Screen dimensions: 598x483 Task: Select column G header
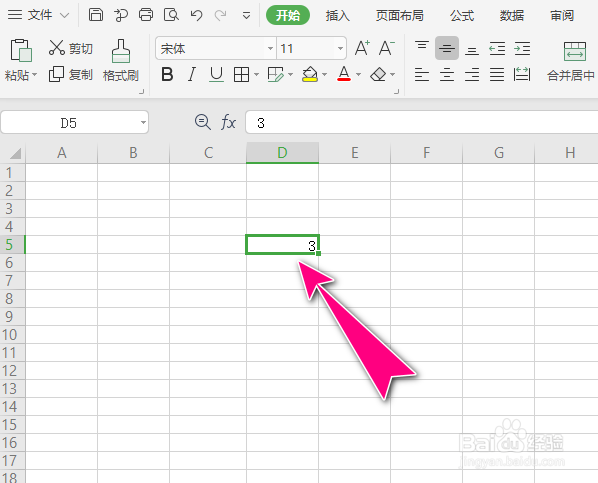pyautogui.click(x=498, y=153)
